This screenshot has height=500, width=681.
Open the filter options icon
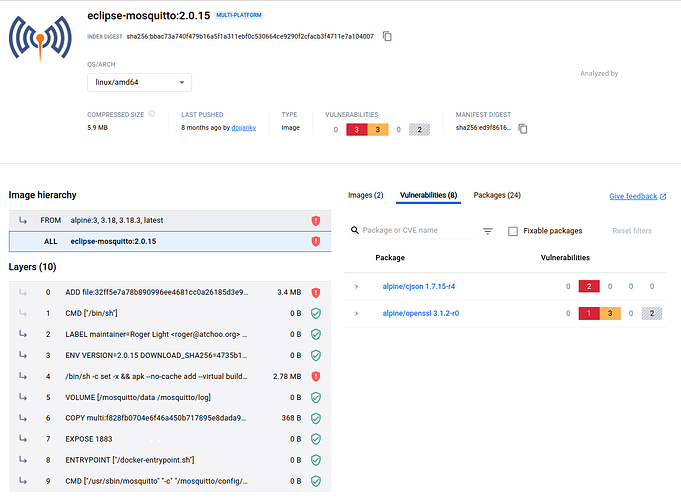(x=488, y=231)
